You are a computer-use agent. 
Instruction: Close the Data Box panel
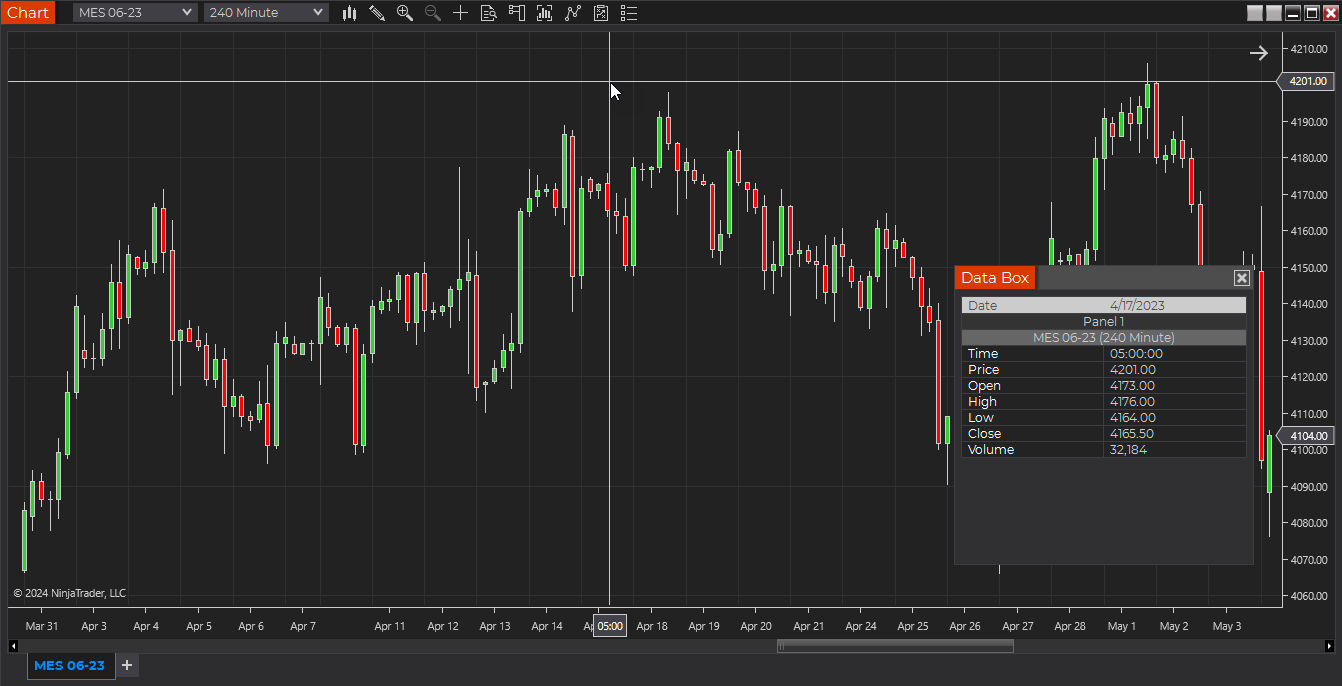coord(1242,278)
